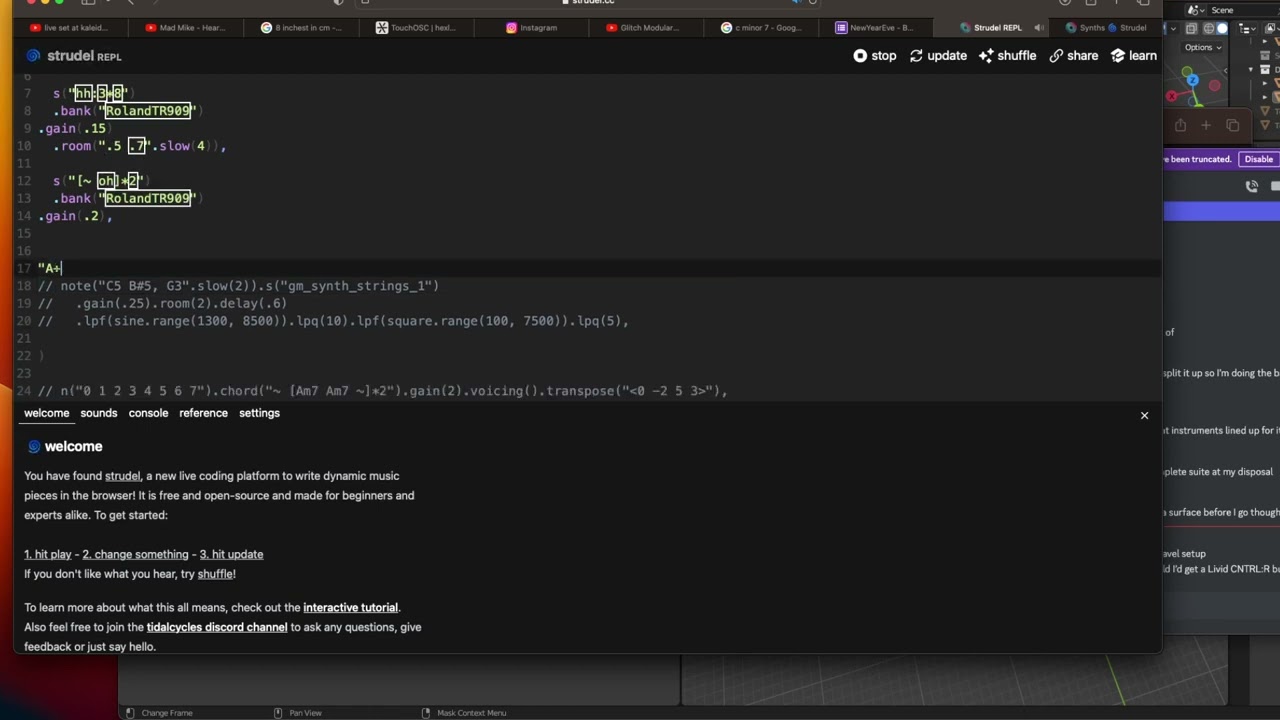Click s("[~ oh]*2") on line 12
The height and width of the screenshot is (720, 1280).
(x=100, y=181)
